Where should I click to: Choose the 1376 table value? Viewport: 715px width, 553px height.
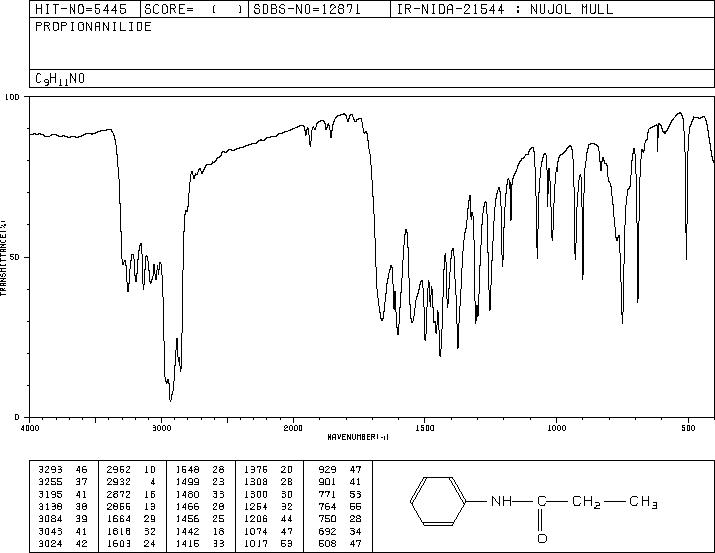pyautogui.click(x=256, y=470)
